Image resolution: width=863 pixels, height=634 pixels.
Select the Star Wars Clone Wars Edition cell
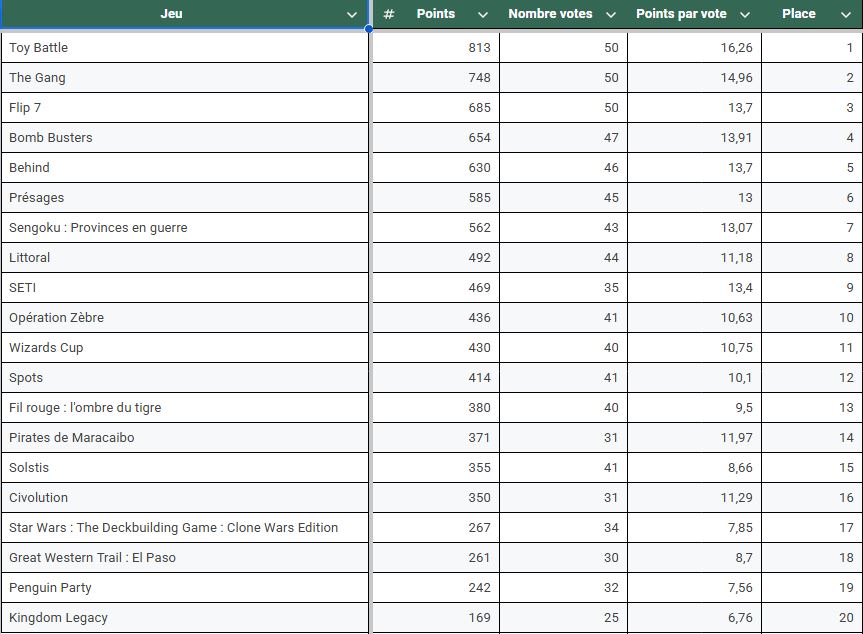point(185,527)
